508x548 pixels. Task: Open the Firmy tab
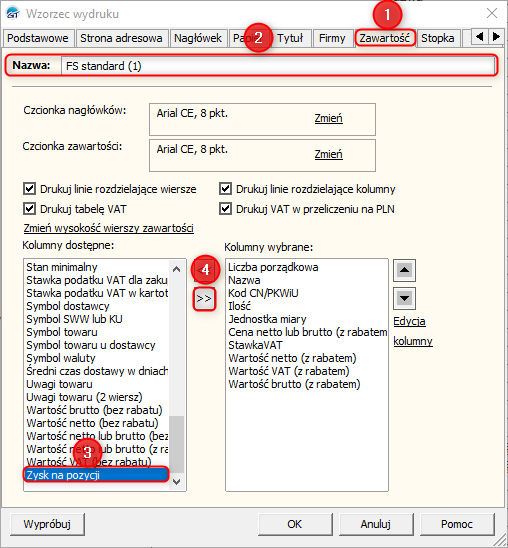coord(332,38)
